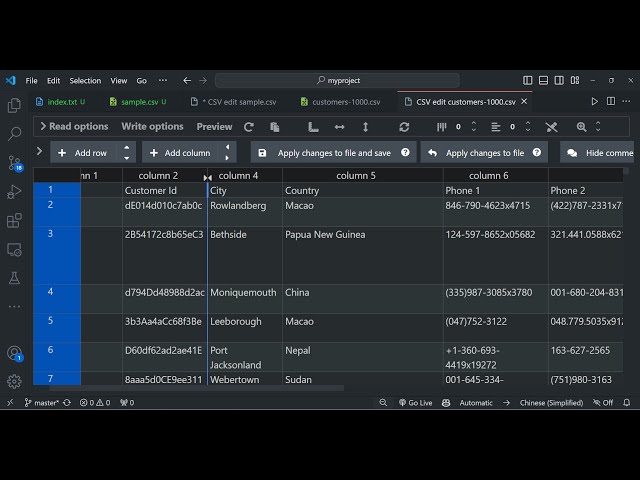Click the Add row button
640x480 pixels.
pyautogui.click(x=84, y=153)
